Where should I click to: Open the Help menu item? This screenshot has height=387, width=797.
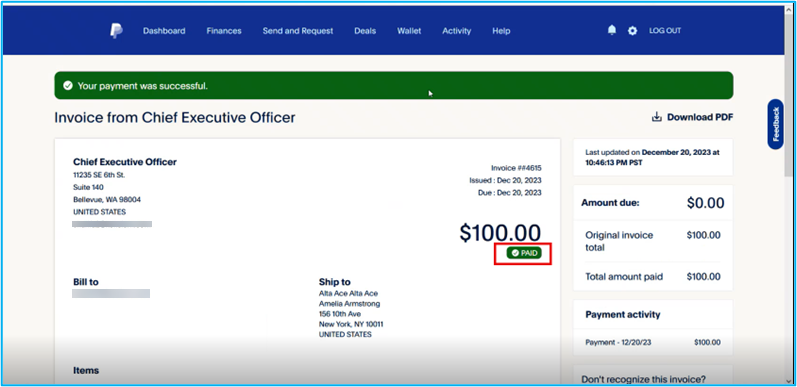point(501,31)
